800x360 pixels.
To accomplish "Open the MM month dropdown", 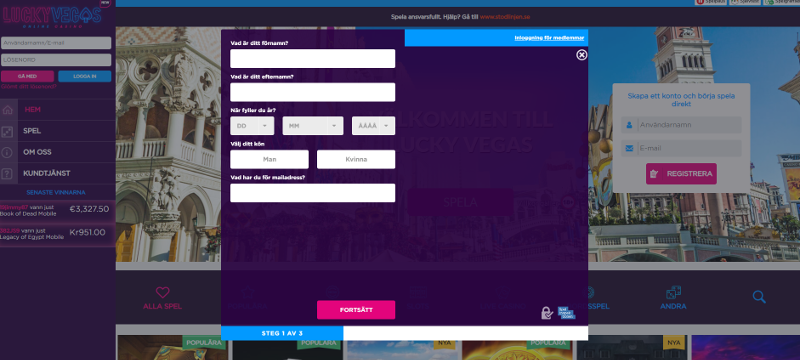I will 313,126.
